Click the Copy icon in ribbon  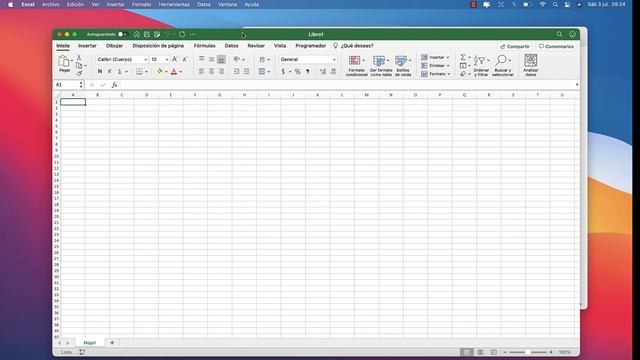(79, 65)
